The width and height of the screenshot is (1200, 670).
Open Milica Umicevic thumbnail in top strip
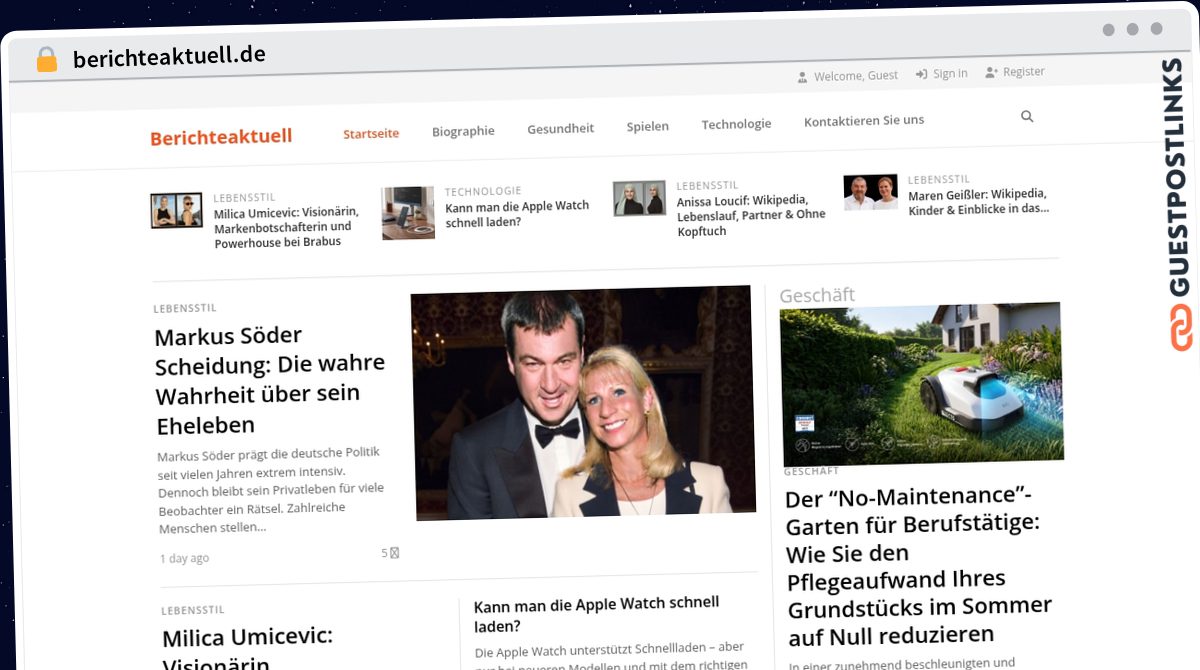click(x=176, y=210)
